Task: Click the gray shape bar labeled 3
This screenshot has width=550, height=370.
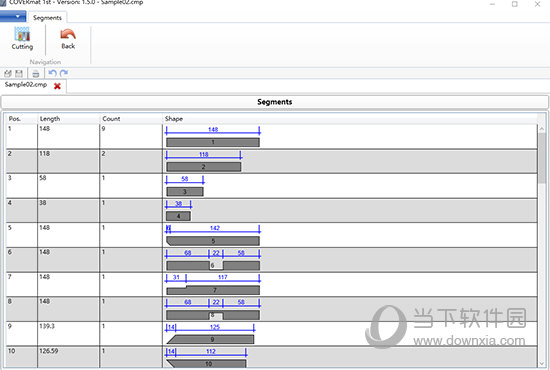Action: pos(185,191)
